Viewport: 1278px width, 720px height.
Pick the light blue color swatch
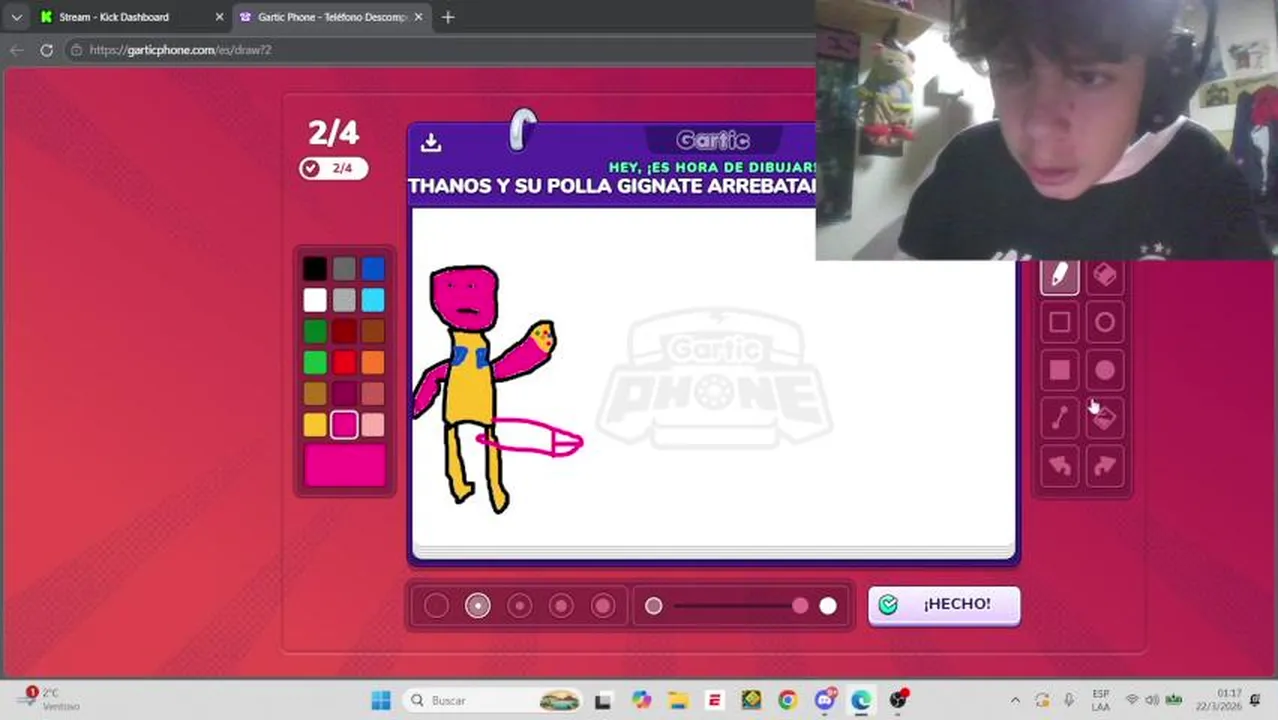coord(373,299)
